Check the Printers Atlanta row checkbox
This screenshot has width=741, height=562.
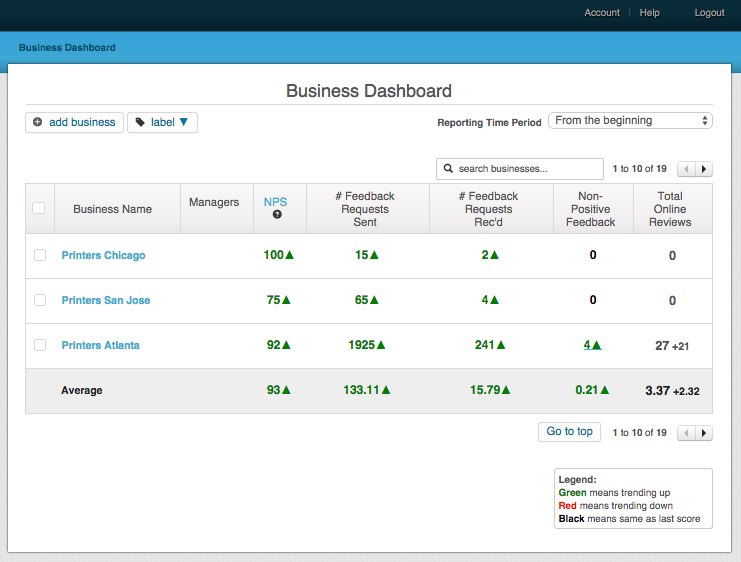coord(40,345)
